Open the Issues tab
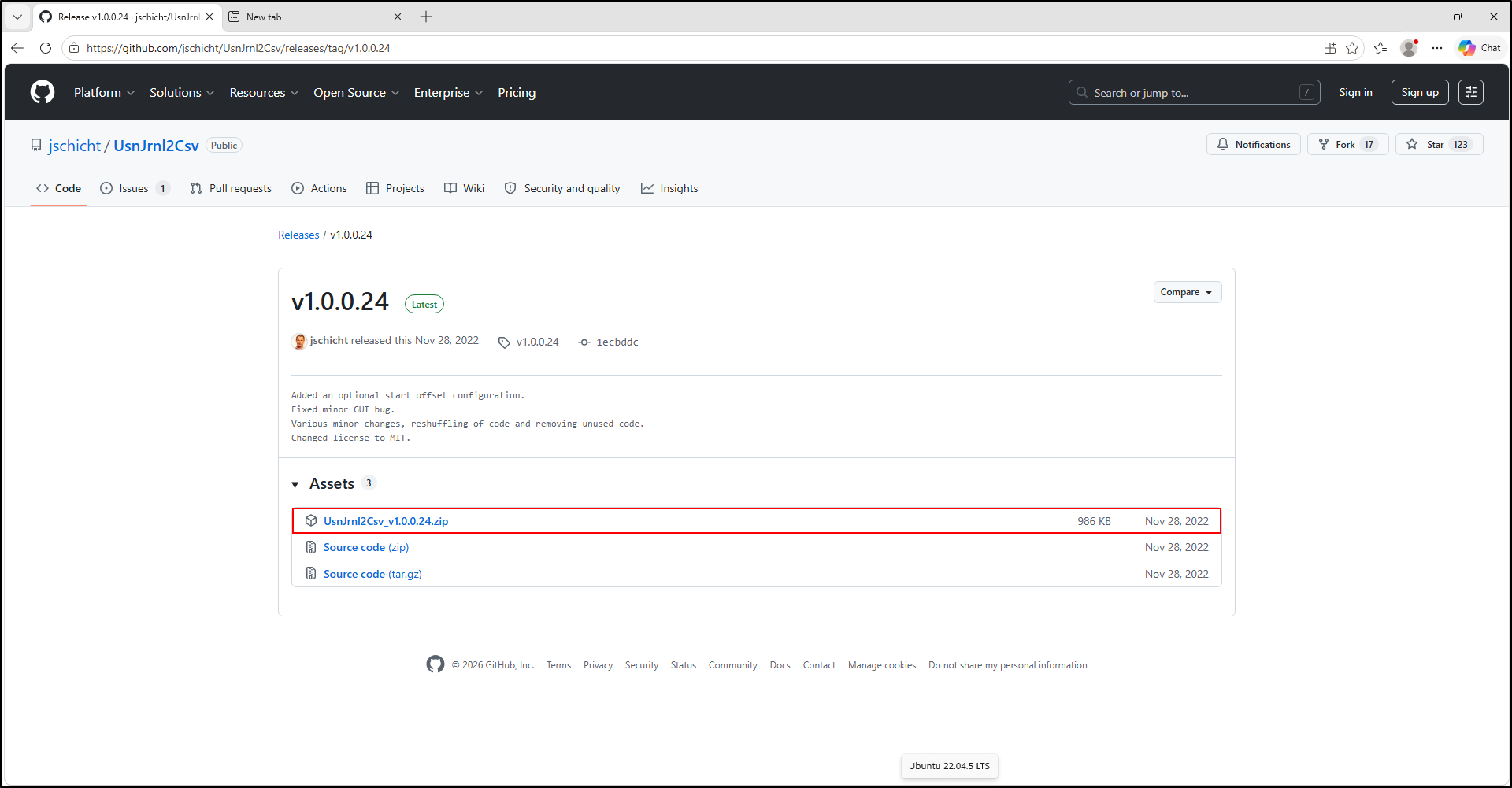This screenshot has width=1512, height=788. (135, 188)
